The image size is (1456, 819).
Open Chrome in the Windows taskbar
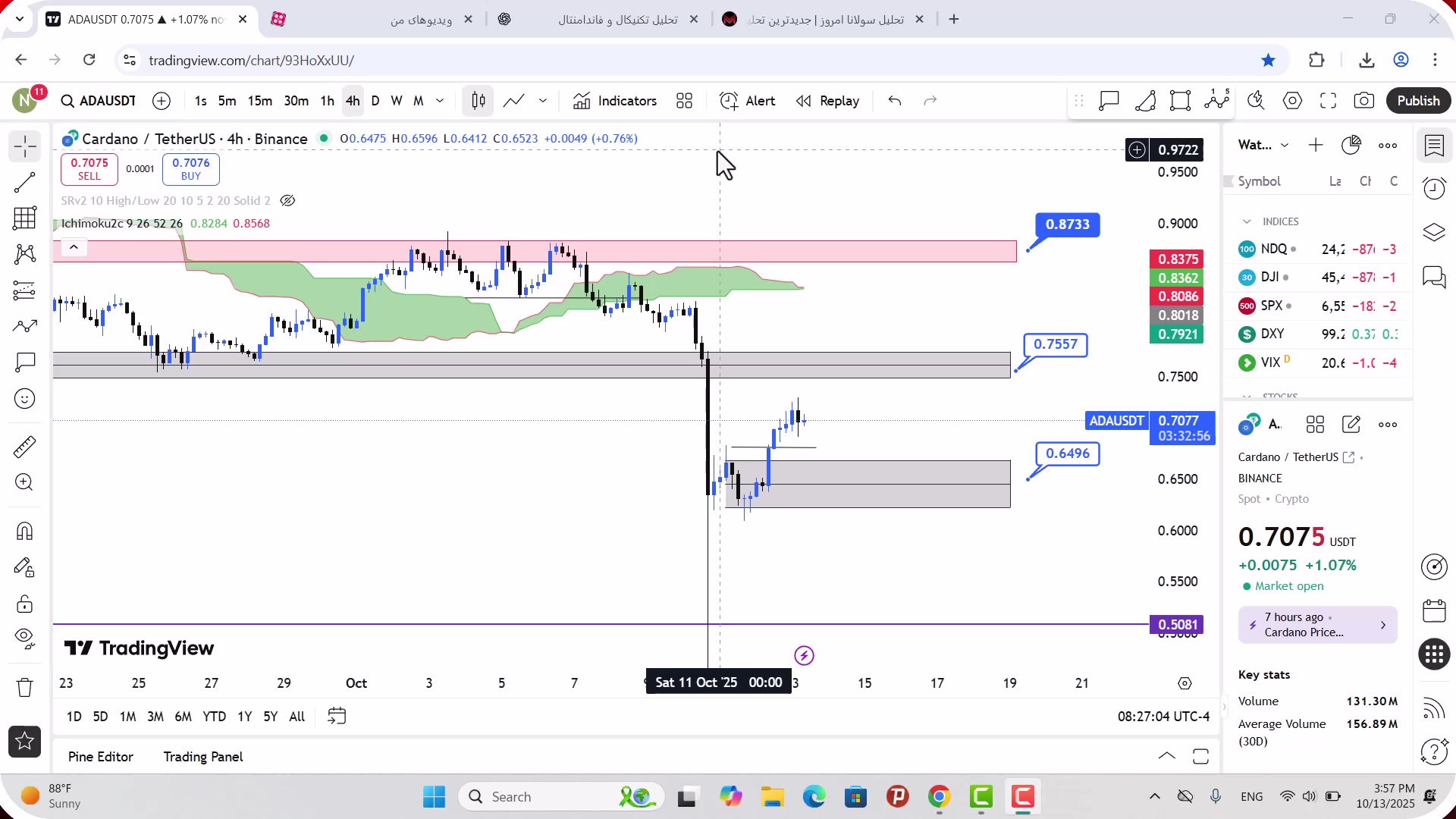[x=939, y=797]
